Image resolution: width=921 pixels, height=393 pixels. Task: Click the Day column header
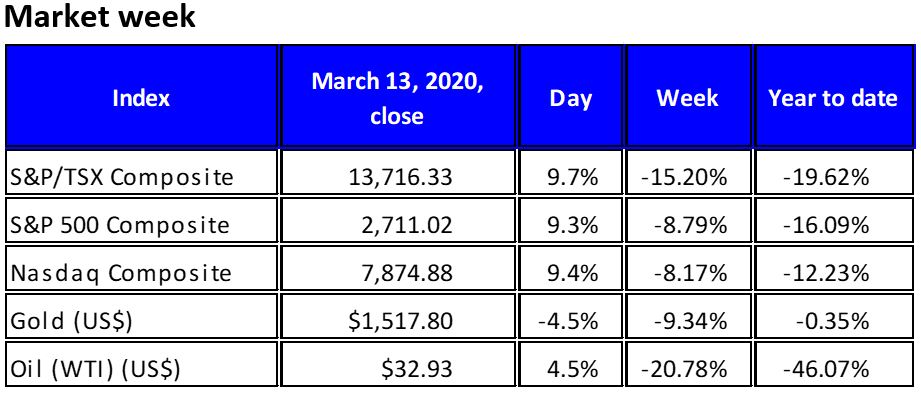tap(570, 96)
